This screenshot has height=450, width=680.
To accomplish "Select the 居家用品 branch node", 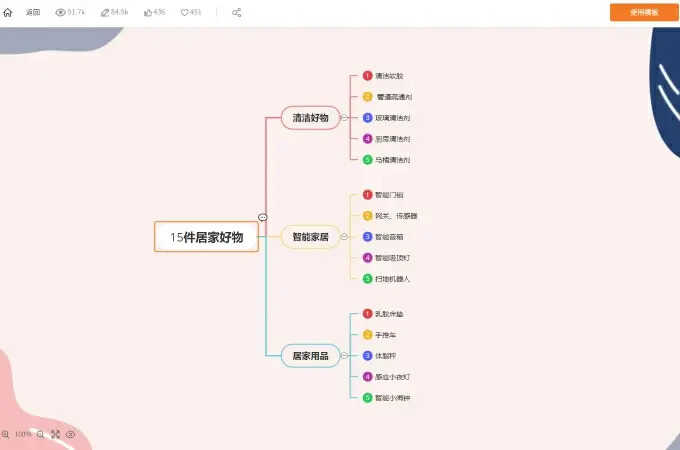I will (311, 355).
